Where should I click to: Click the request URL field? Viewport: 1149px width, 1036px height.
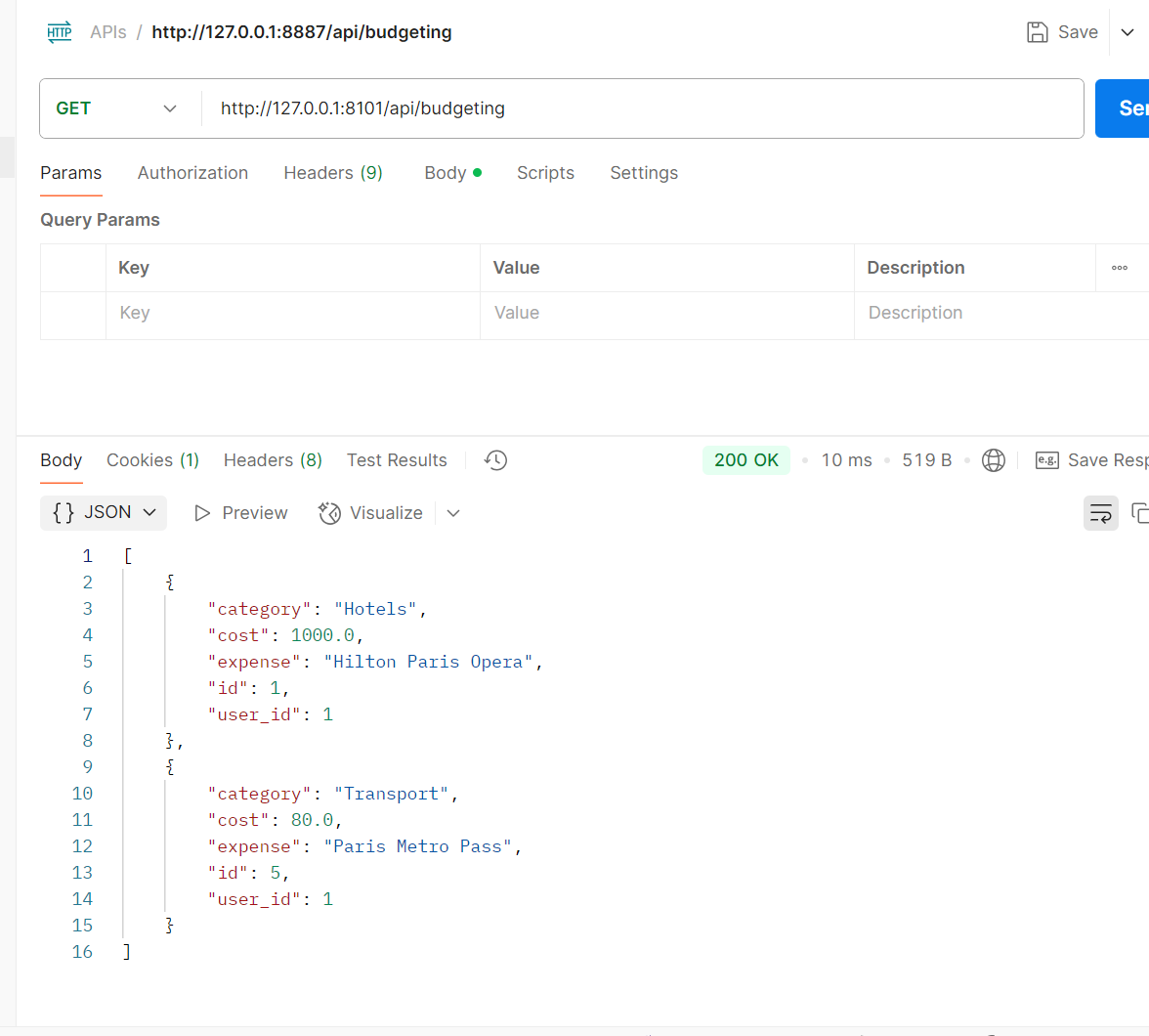pos(642,108)
